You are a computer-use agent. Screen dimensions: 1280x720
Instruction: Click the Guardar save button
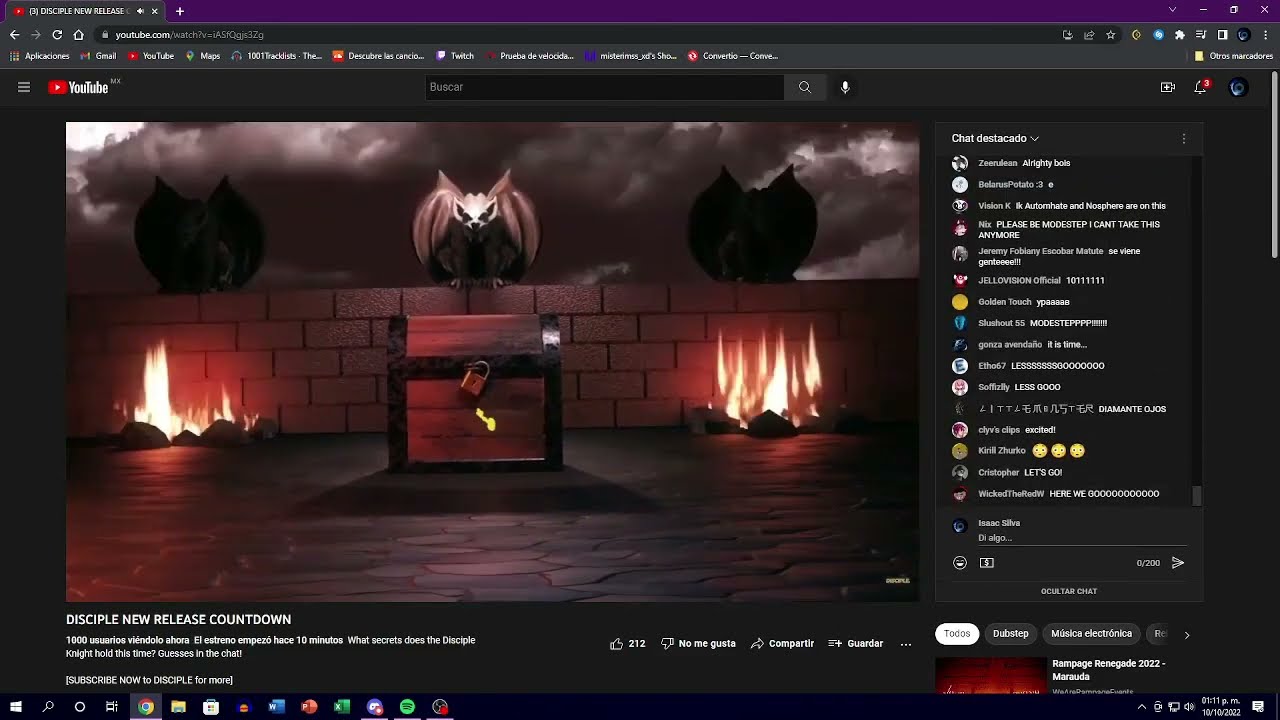pyautogui.click(x=856, y=644)
